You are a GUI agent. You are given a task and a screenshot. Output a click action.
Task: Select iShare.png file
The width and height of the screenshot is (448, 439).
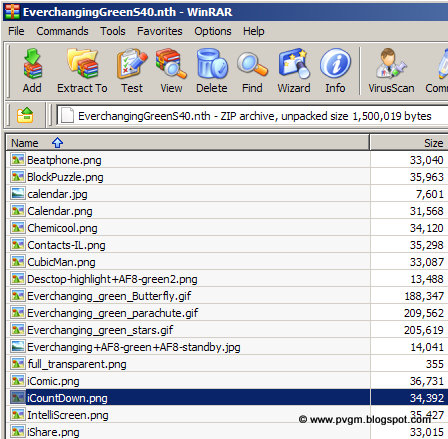pyautogui.click(x=53, y=432)
